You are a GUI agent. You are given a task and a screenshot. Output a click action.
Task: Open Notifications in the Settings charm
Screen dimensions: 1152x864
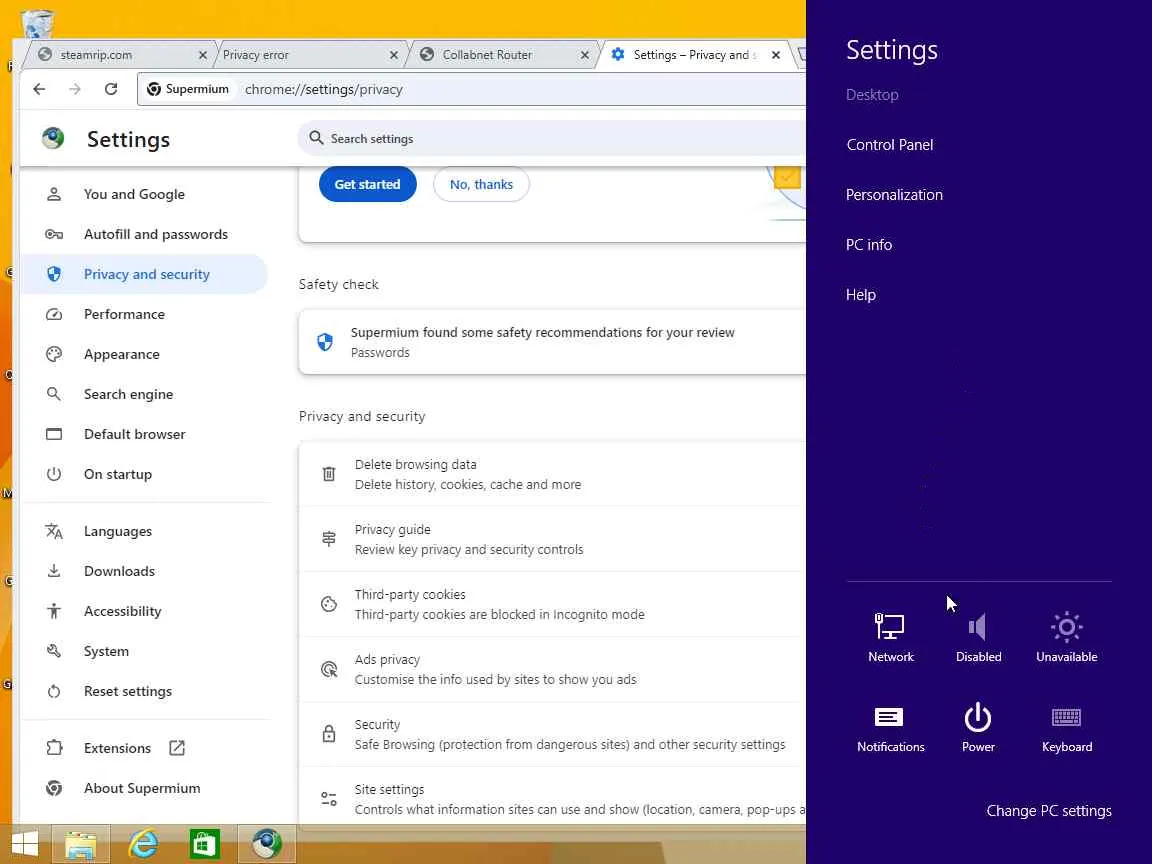coord(890,728)
